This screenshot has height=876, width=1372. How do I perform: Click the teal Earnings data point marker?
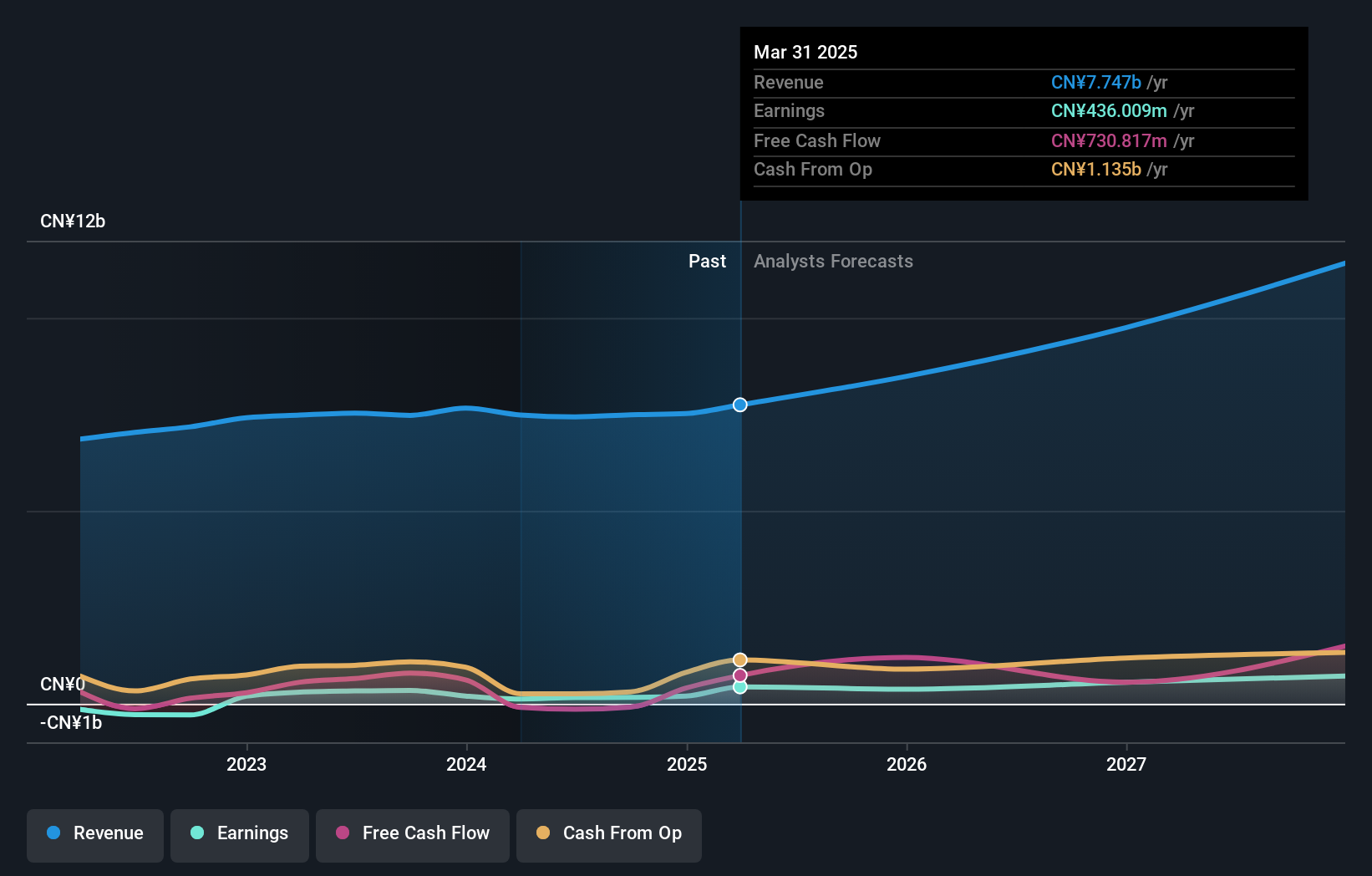[x=740, y=687]
